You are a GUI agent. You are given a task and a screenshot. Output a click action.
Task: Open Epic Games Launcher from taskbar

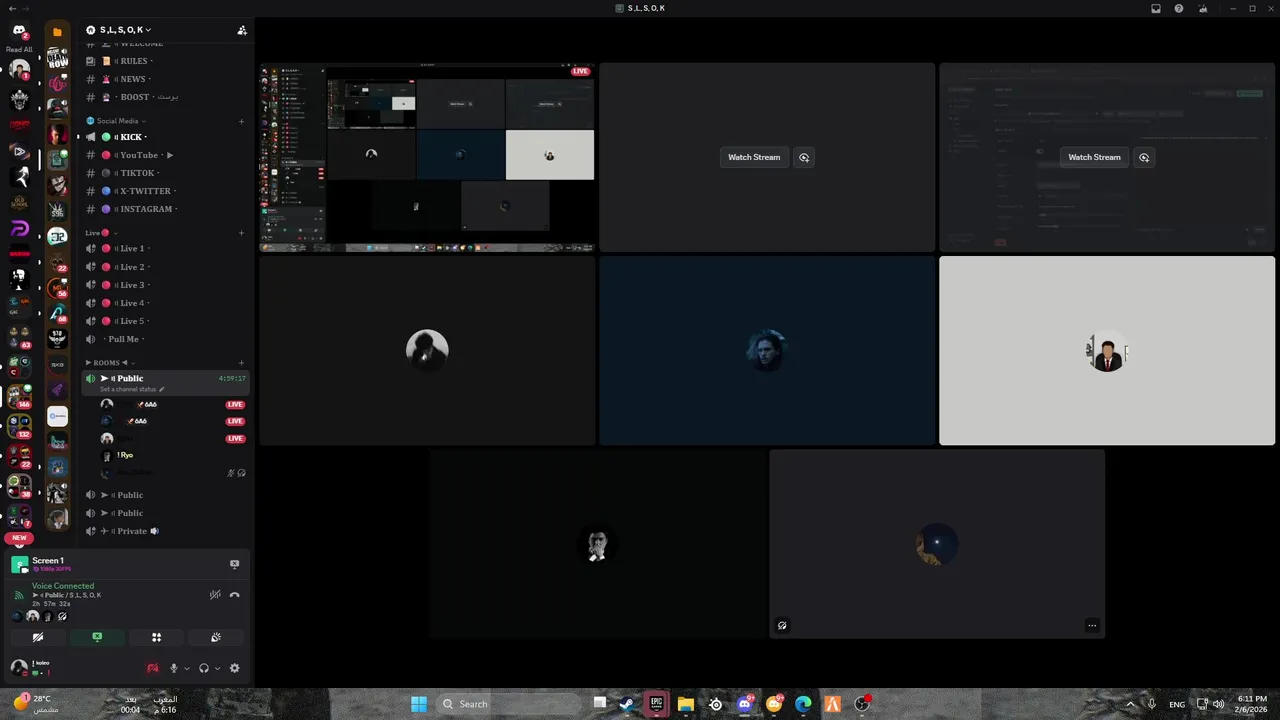pos(656,704)
